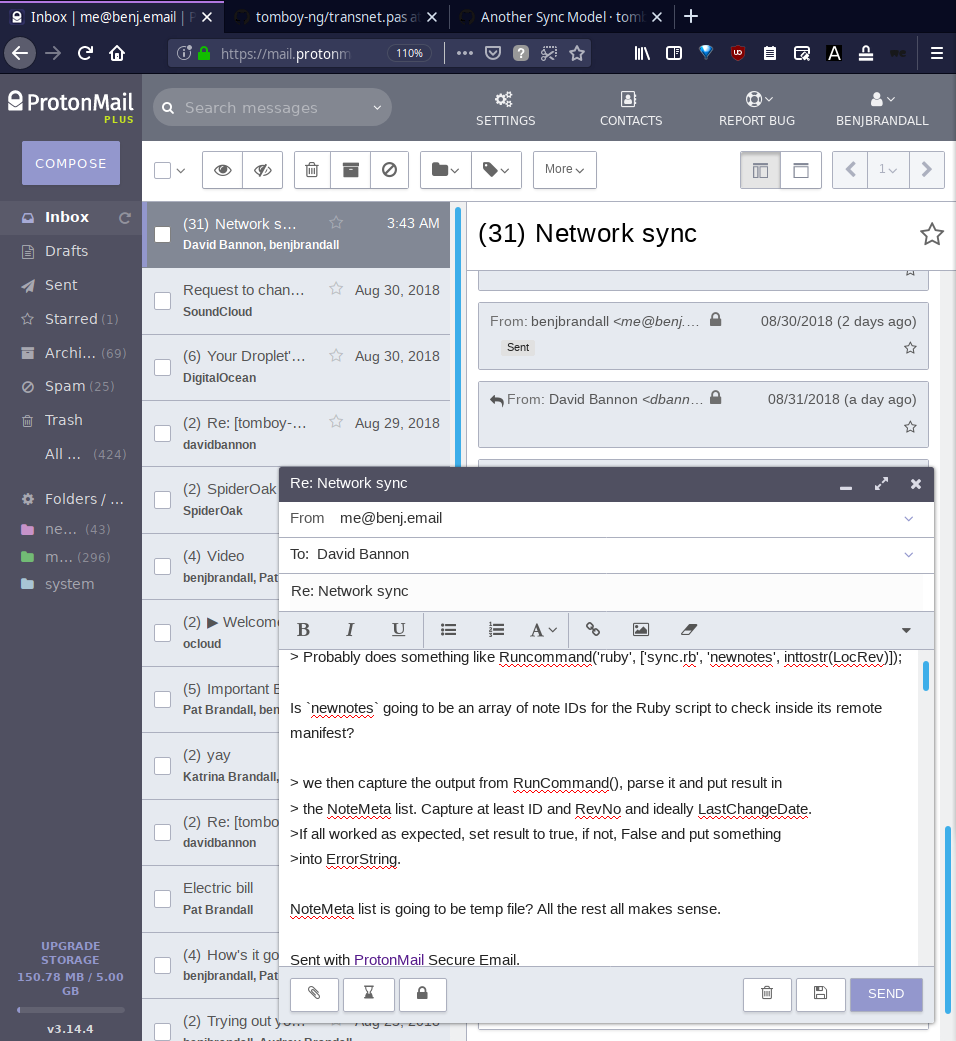The height and width of the screenshot is (1041, 956).
Task: Go to previous page arrow
Action: point(850,170)
